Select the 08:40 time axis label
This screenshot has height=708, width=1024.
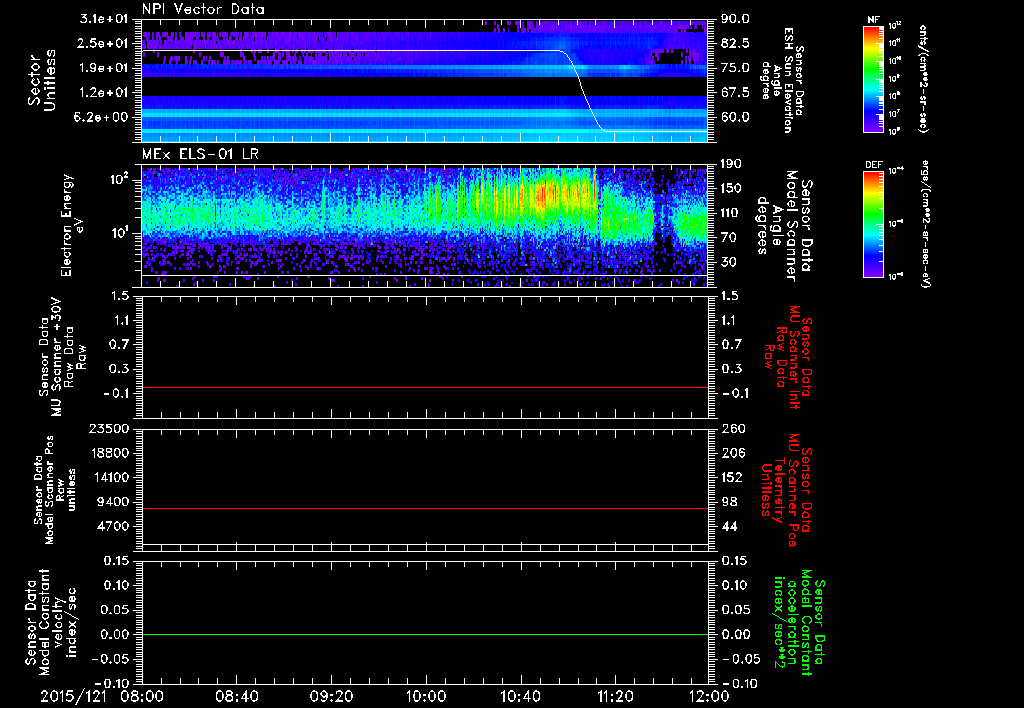pyautogui.click(x=237, y=694)
